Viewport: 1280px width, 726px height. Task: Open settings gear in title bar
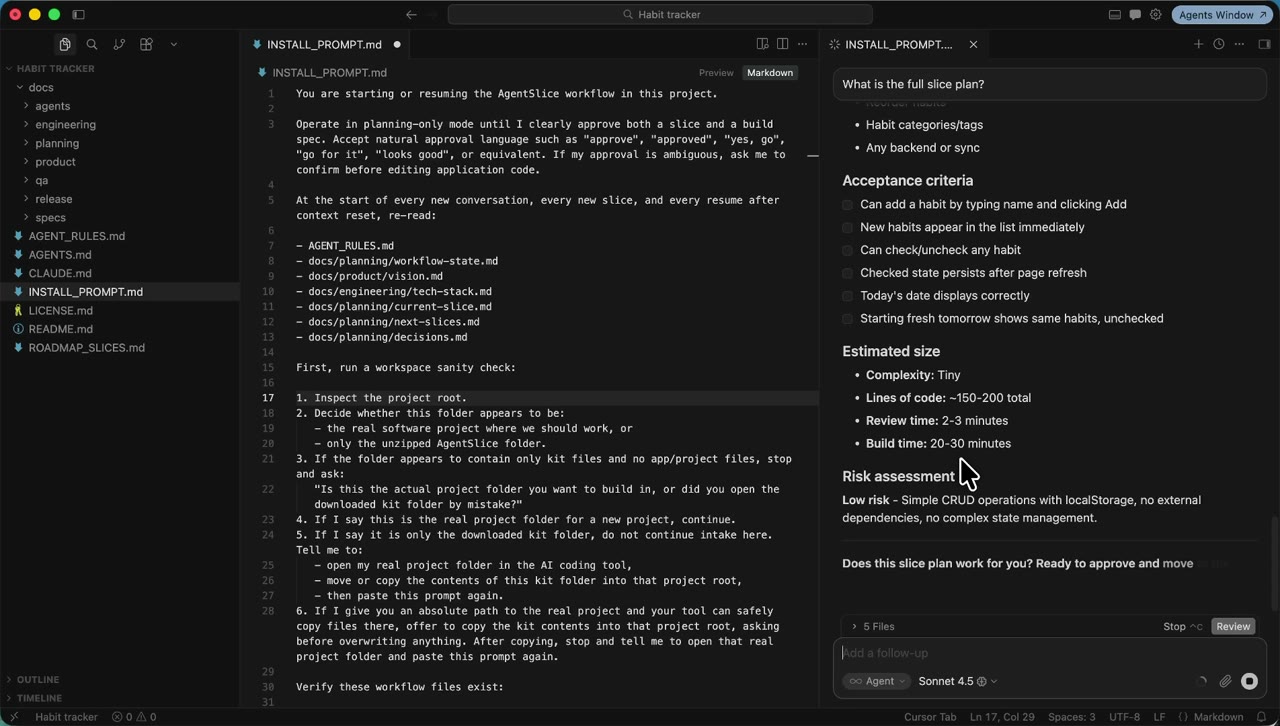1156,15
